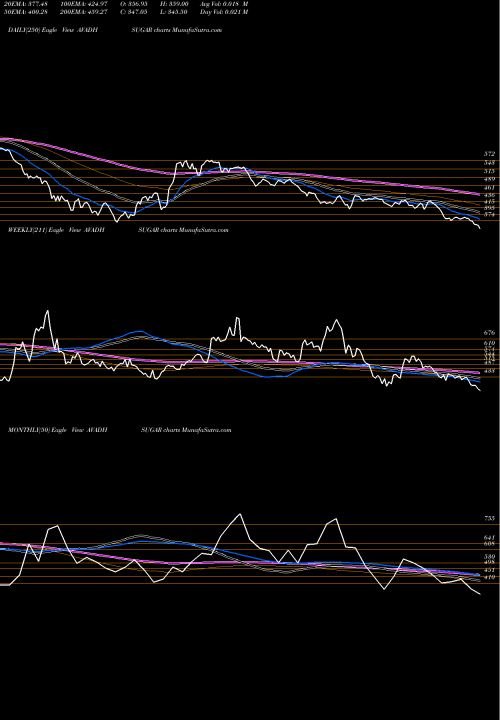Select the open price readout
This screenshot has height=720, width=500.
pos(136,4)
